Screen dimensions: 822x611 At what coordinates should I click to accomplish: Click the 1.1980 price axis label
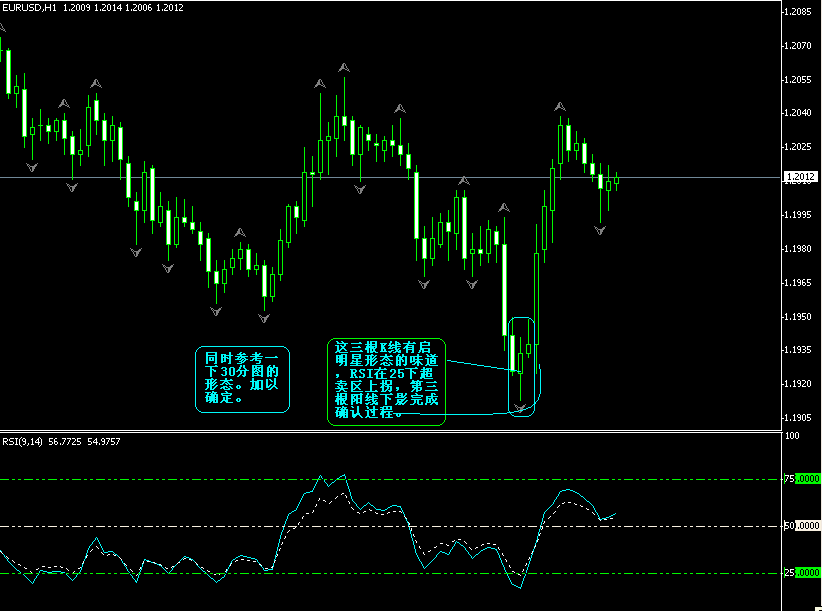click(x=798, y=249)
